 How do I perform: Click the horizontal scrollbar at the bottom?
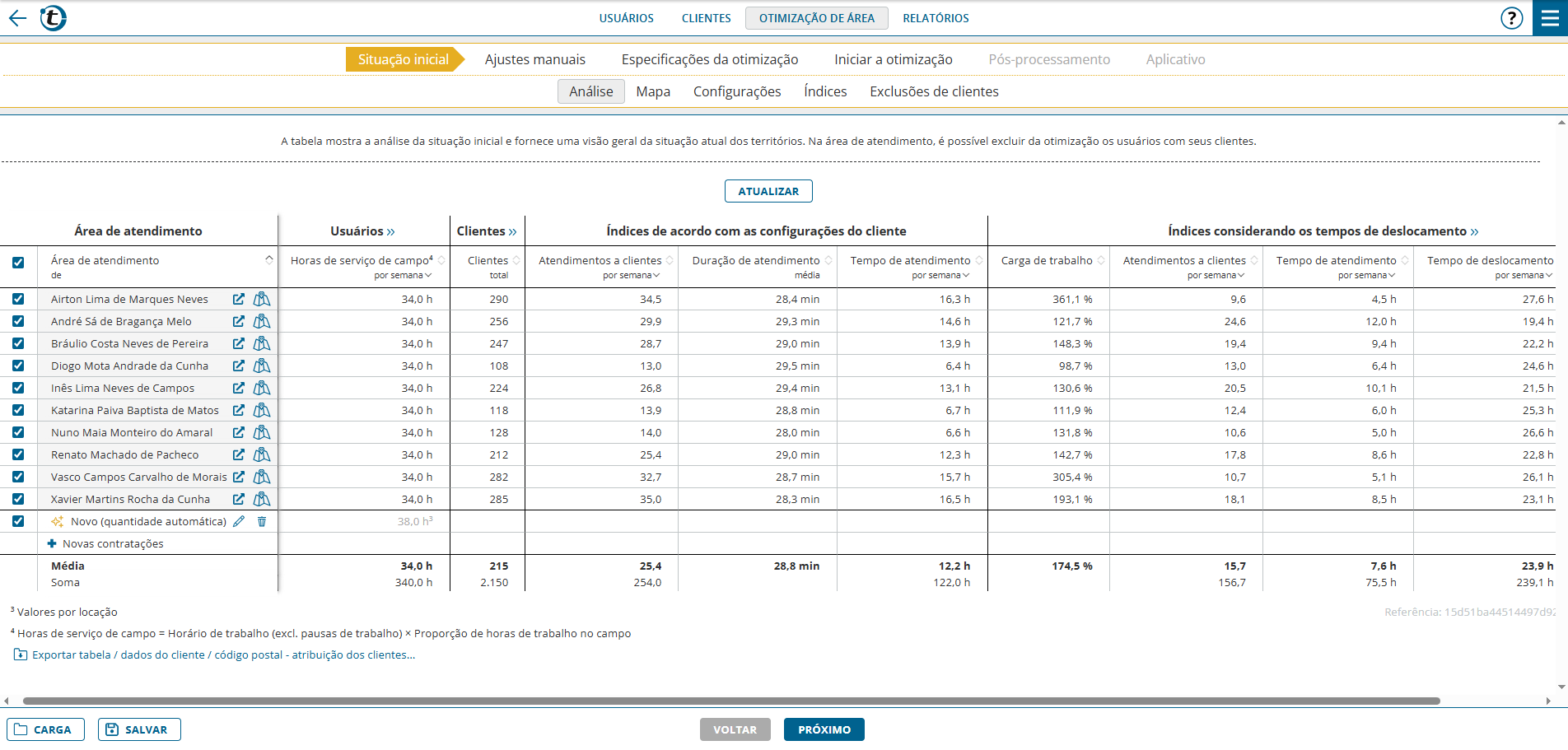coord(731,701)
